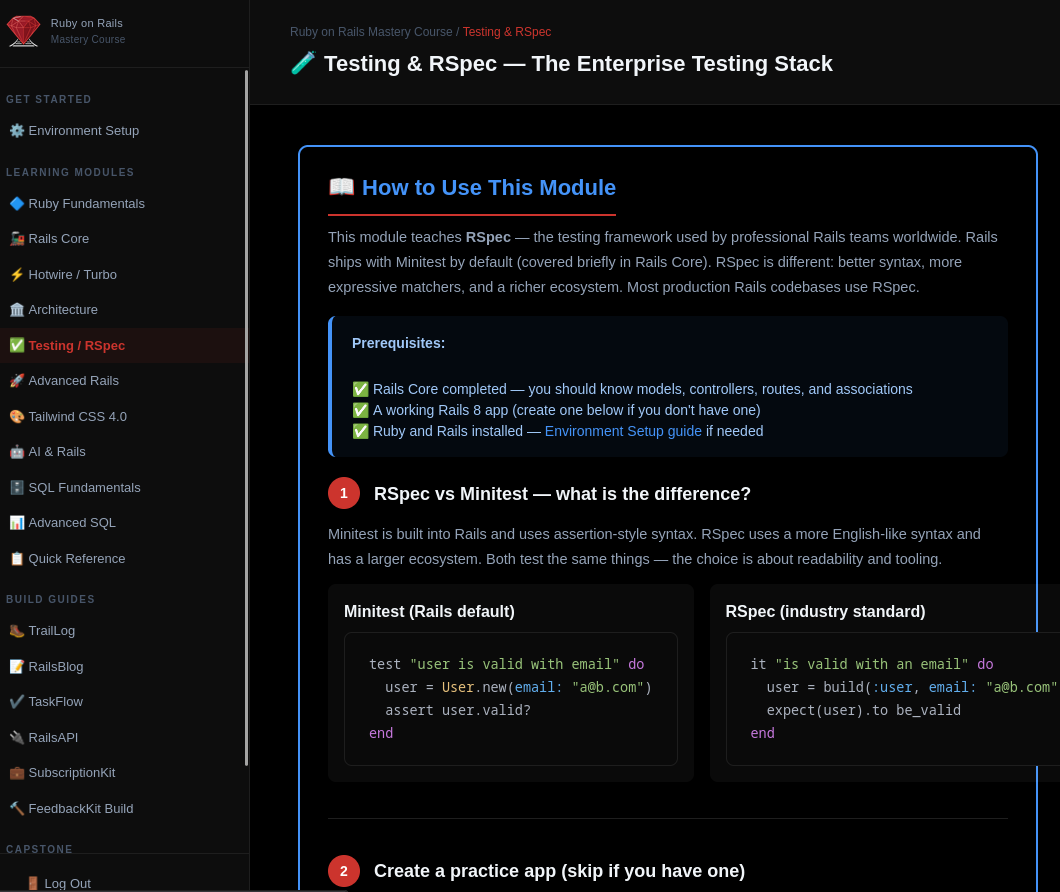
Task: Click the lightning bolt icon for Hotwire / Turbo
Action: point(17,275)
